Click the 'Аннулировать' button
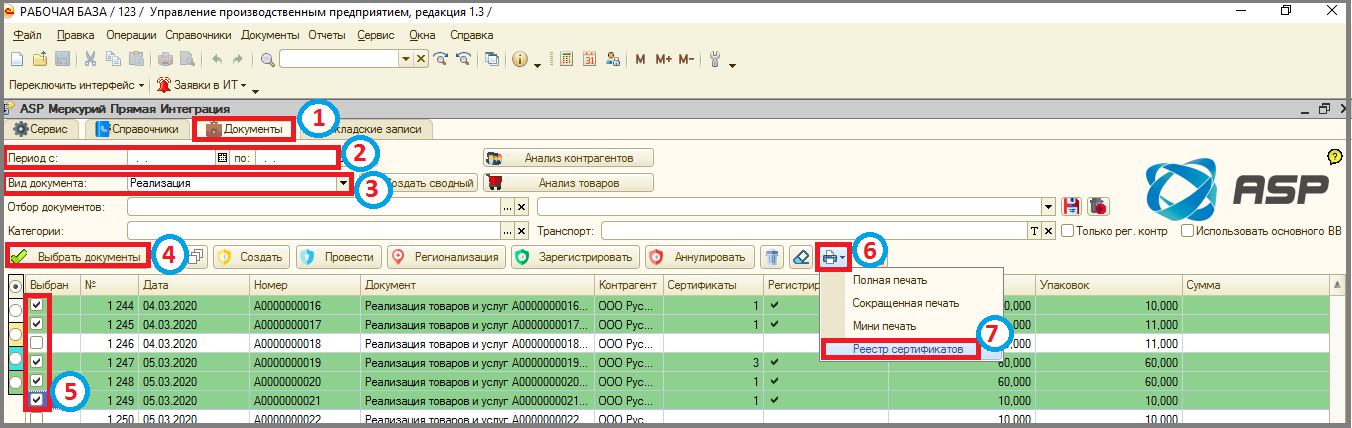 click(700, 257)
